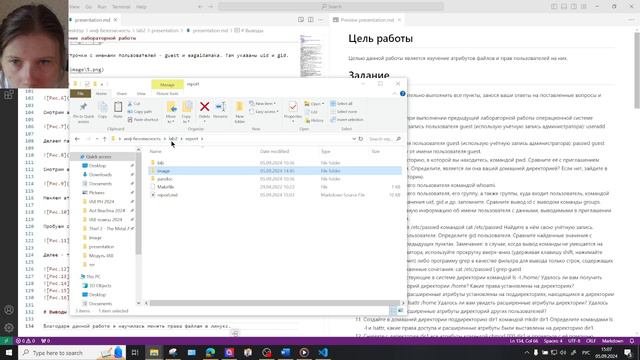Click the Explorer Back arrow
The width and height of the screenshot is (640, 360).
[77, 139]
